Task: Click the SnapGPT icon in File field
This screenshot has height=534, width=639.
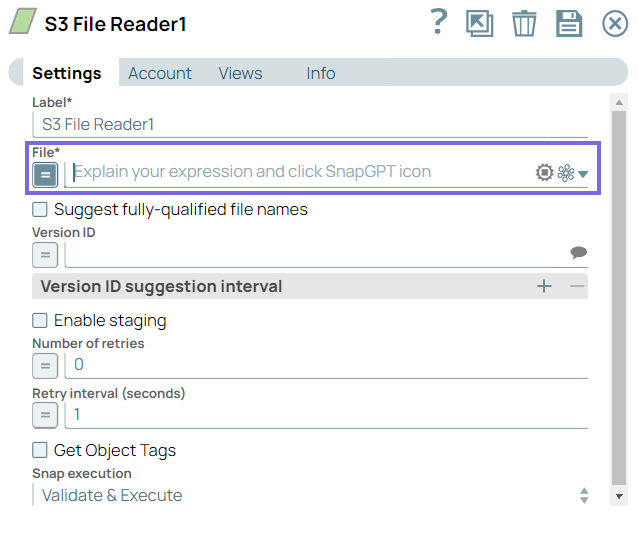Action: point(566,173)
